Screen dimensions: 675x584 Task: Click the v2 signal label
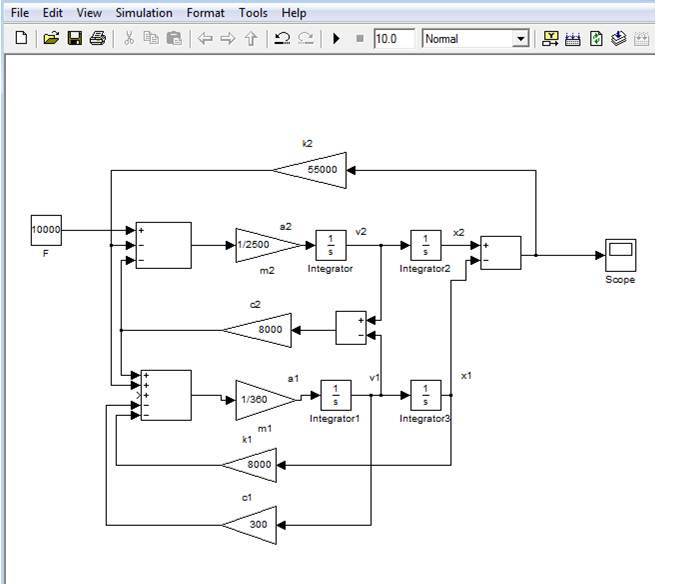coord(361,232)
